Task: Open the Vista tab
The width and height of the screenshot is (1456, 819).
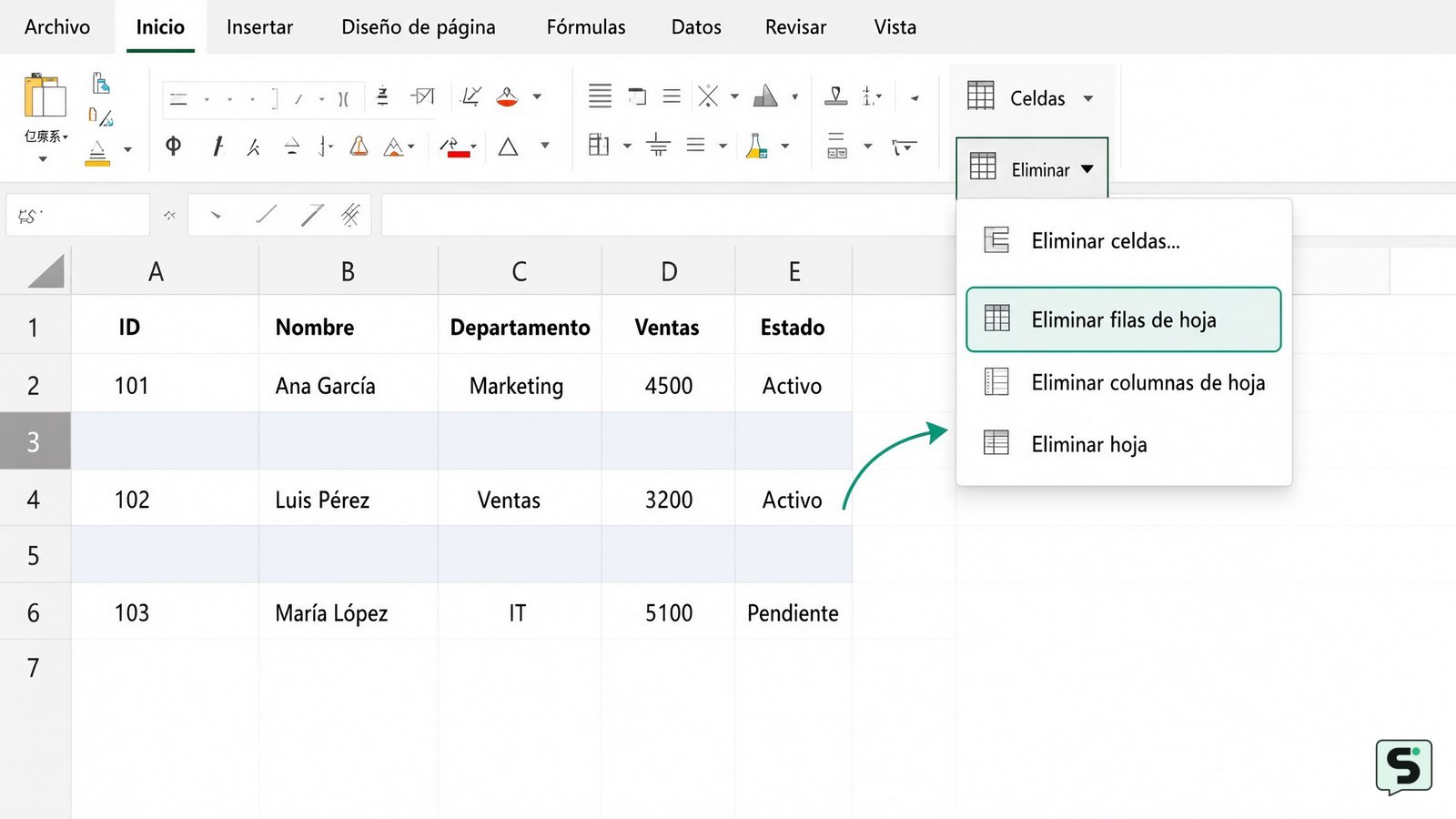Action: (895, 27)
